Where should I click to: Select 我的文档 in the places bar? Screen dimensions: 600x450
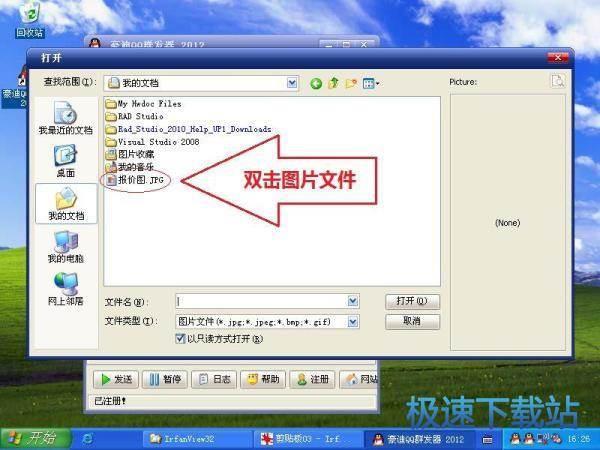tap(66, 204)
